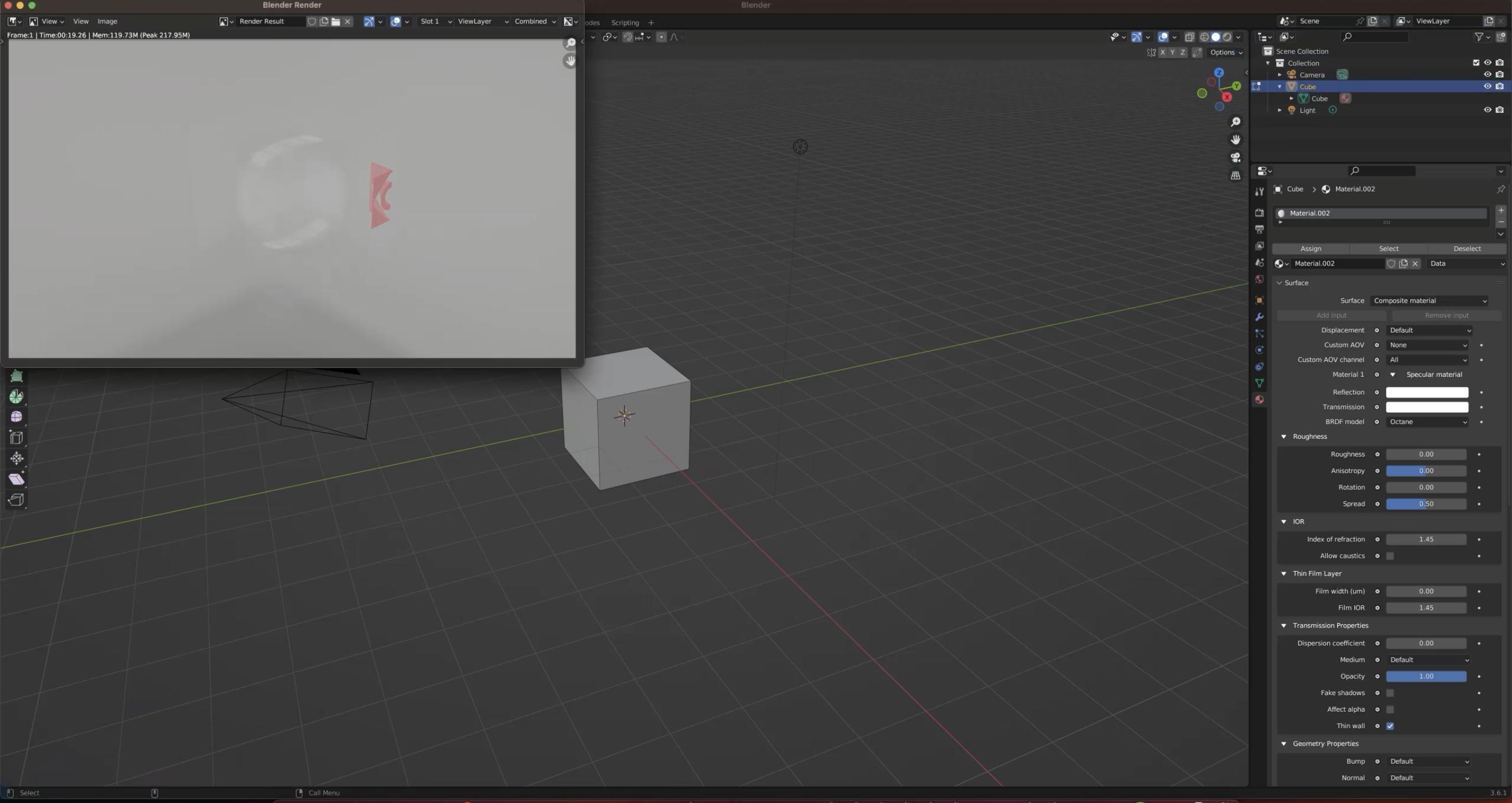Click the viewport zoom magnifier icon
The height and width of the screenshot is (803, 1512).
(x=1235, y=122)
